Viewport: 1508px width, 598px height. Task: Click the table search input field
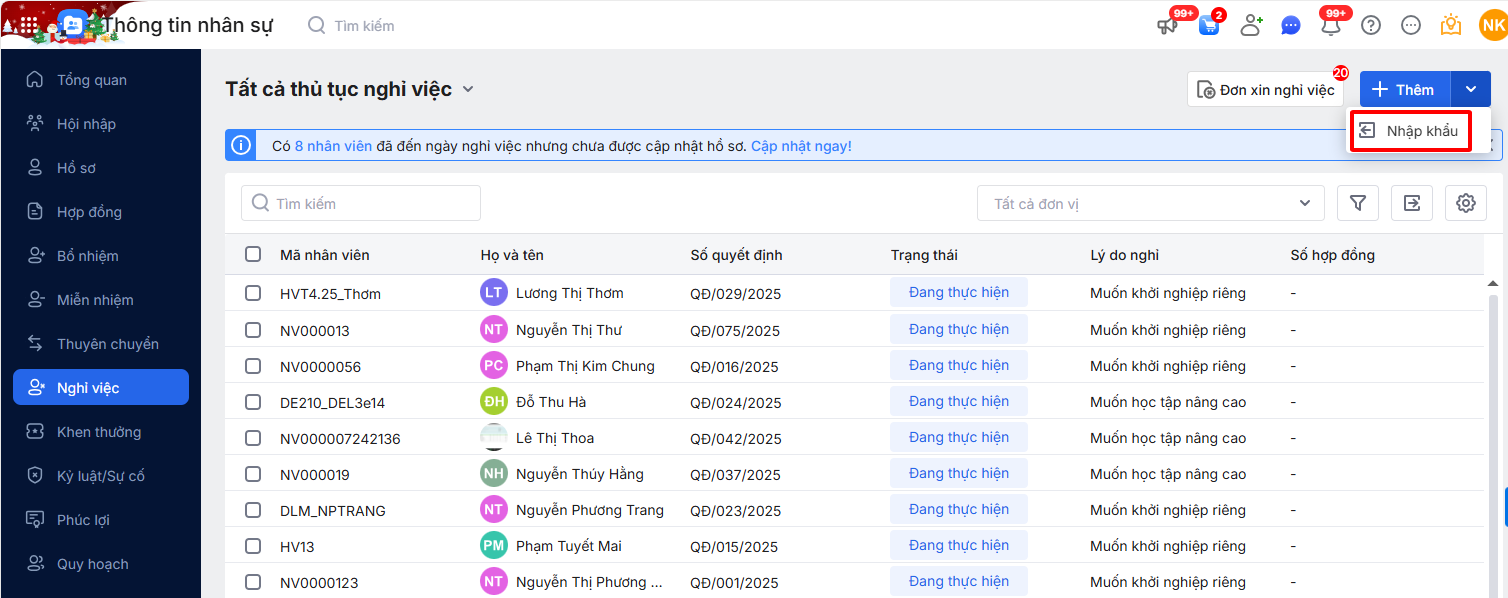tap(361, 203)
